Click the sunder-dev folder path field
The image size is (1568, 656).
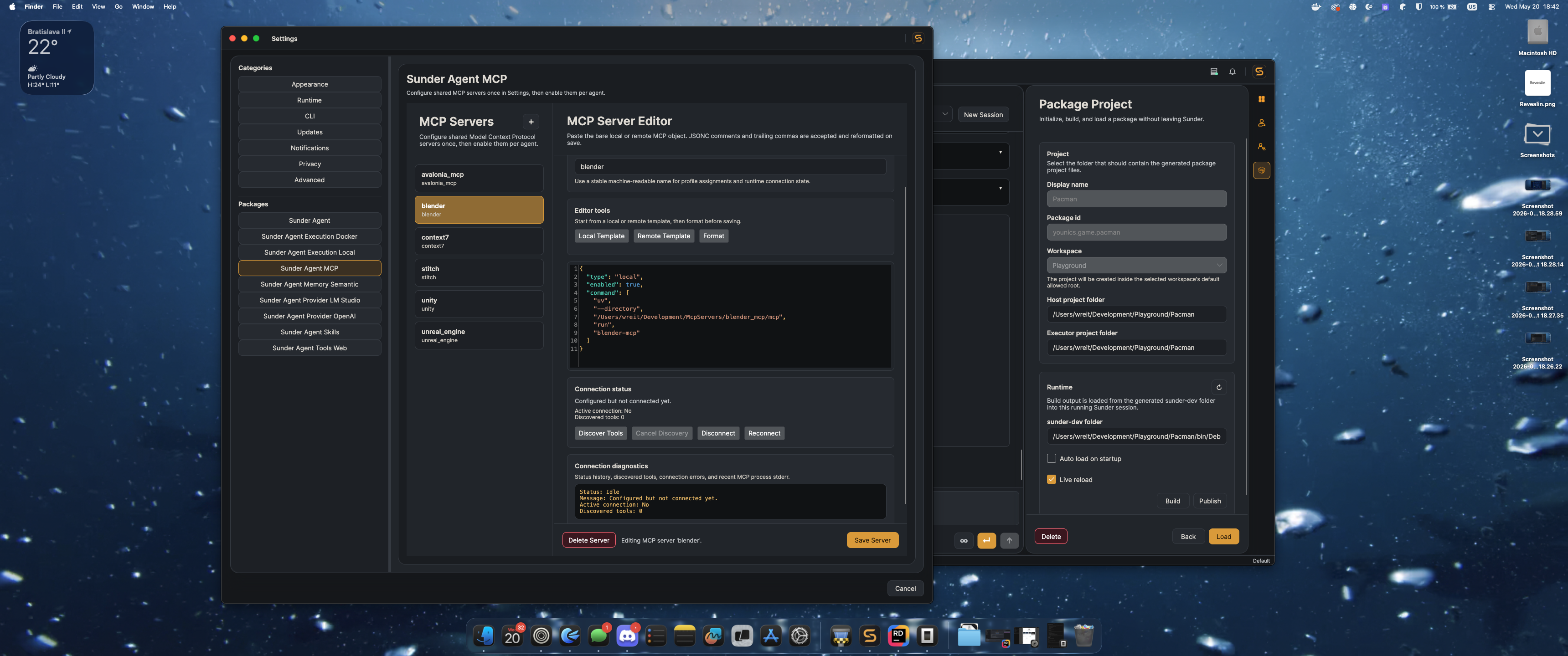click(1136, 436)
